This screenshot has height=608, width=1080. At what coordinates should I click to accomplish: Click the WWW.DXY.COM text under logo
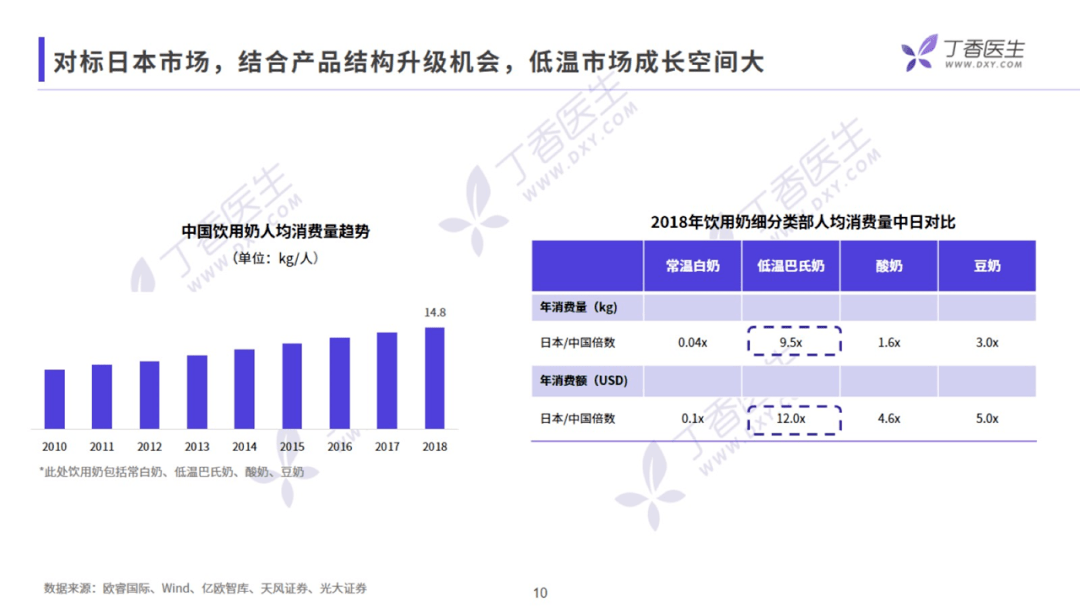coord(984,65)
